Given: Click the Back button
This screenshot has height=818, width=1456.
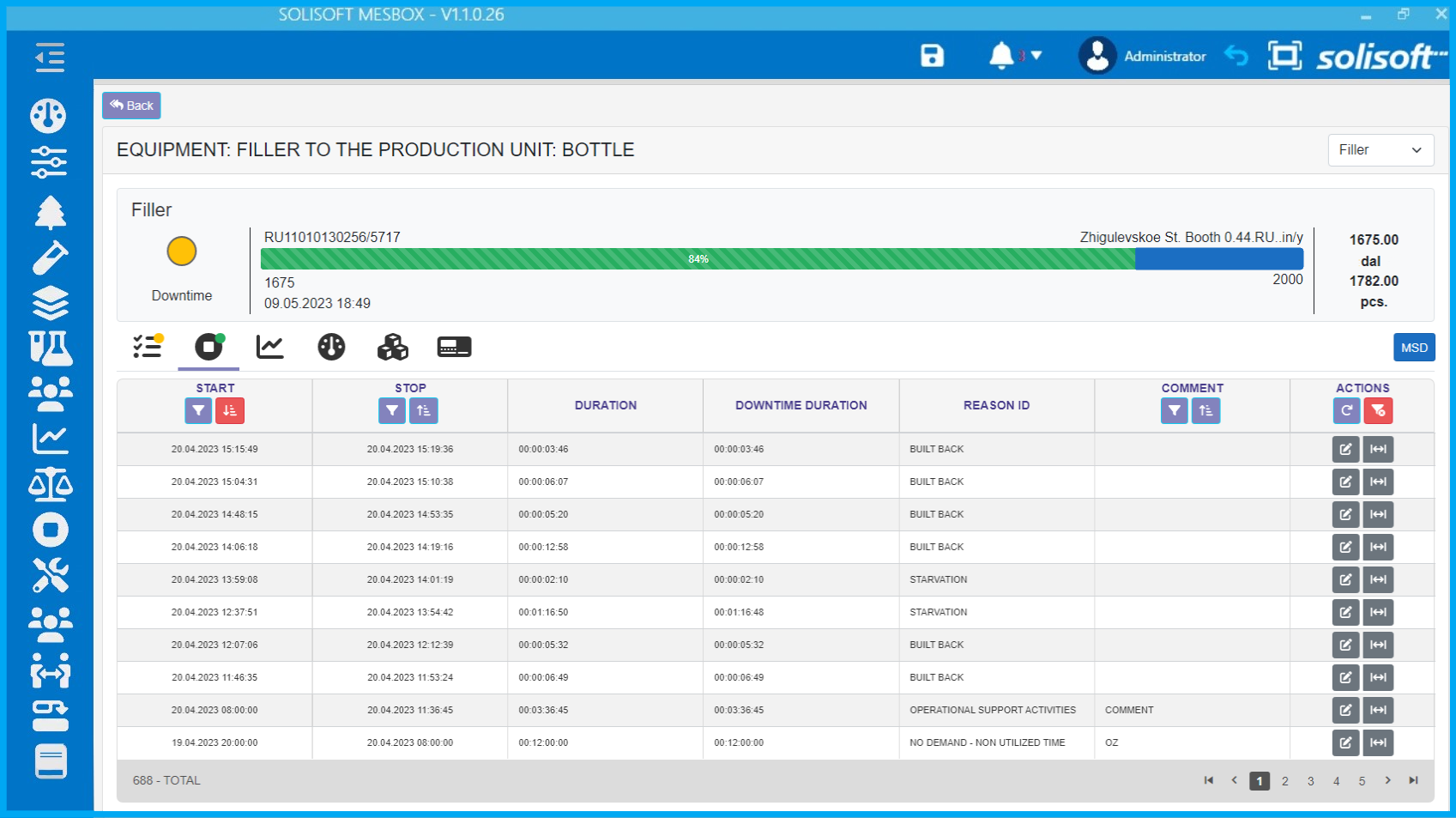Looking at the screenshot, I should [x=131, y=106].
